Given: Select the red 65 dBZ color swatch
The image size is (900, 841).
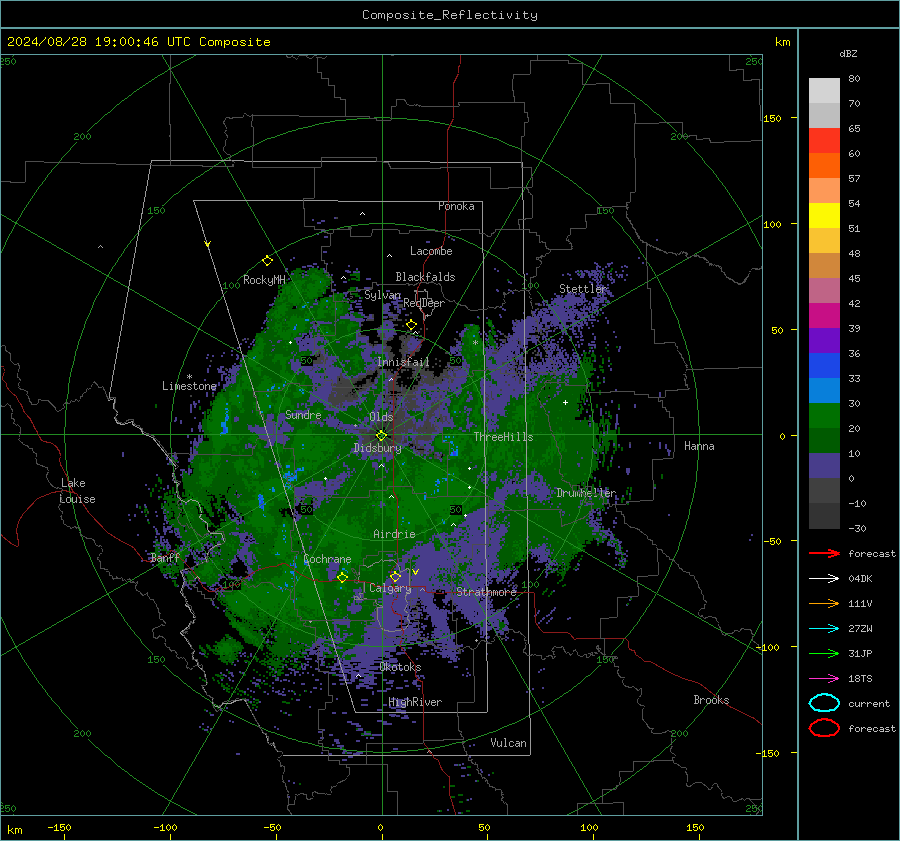Looking at the screenshot, I should pyautogui.click(x=824, y=141).
